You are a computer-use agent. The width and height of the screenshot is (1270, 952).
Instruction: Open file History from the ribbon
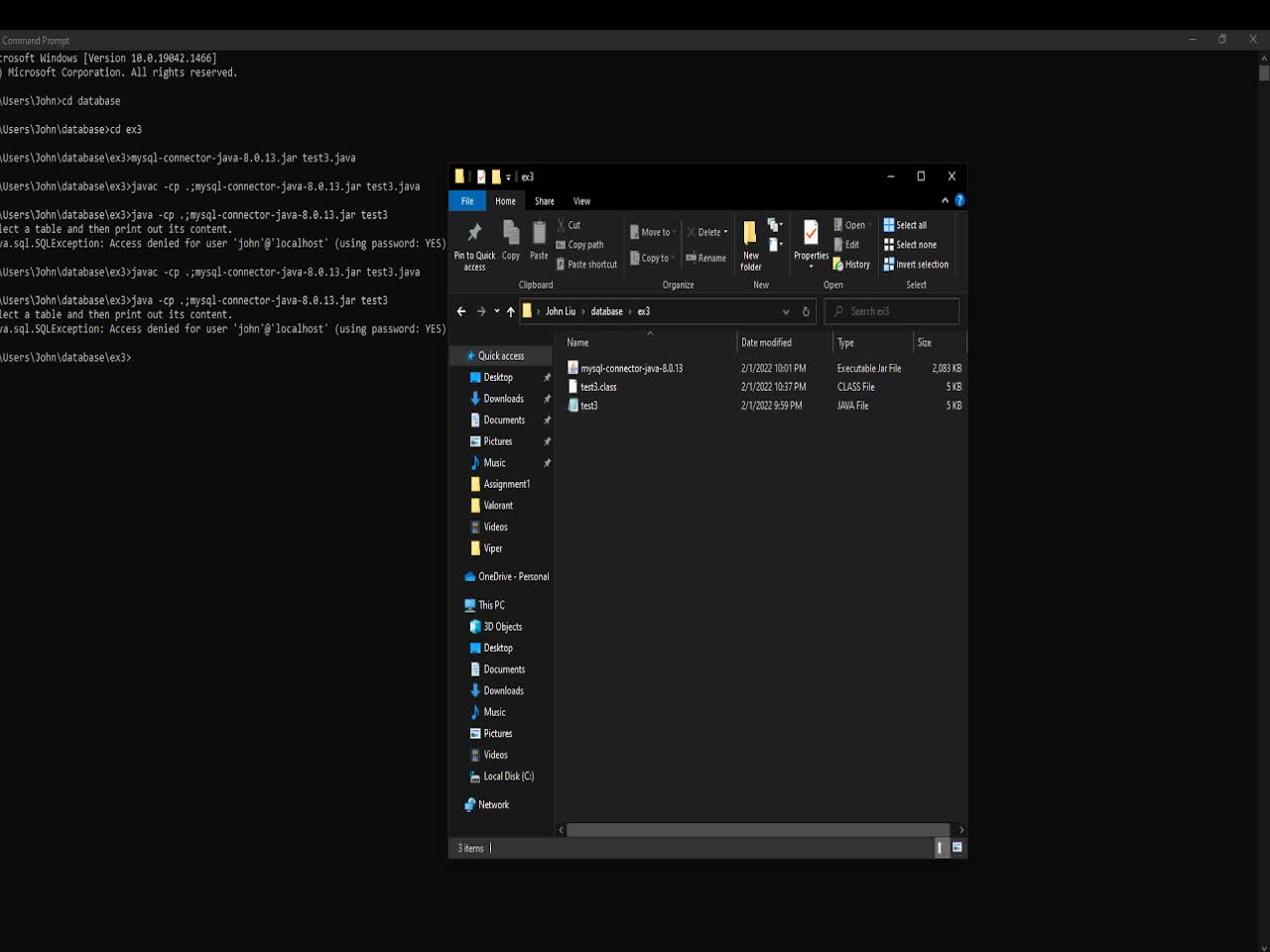[x=851, y=265]
